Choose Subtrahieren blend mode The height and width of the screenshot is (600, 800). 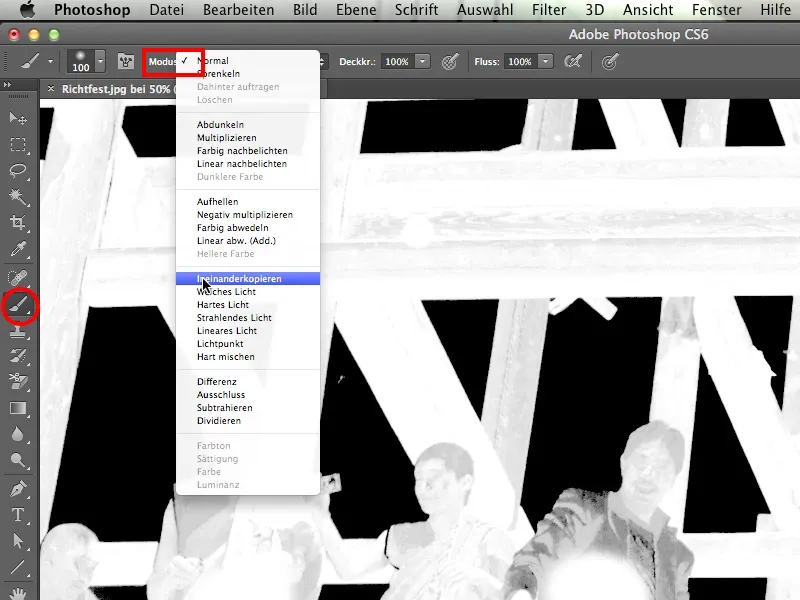pyautogui.click(x=248, y=408)
